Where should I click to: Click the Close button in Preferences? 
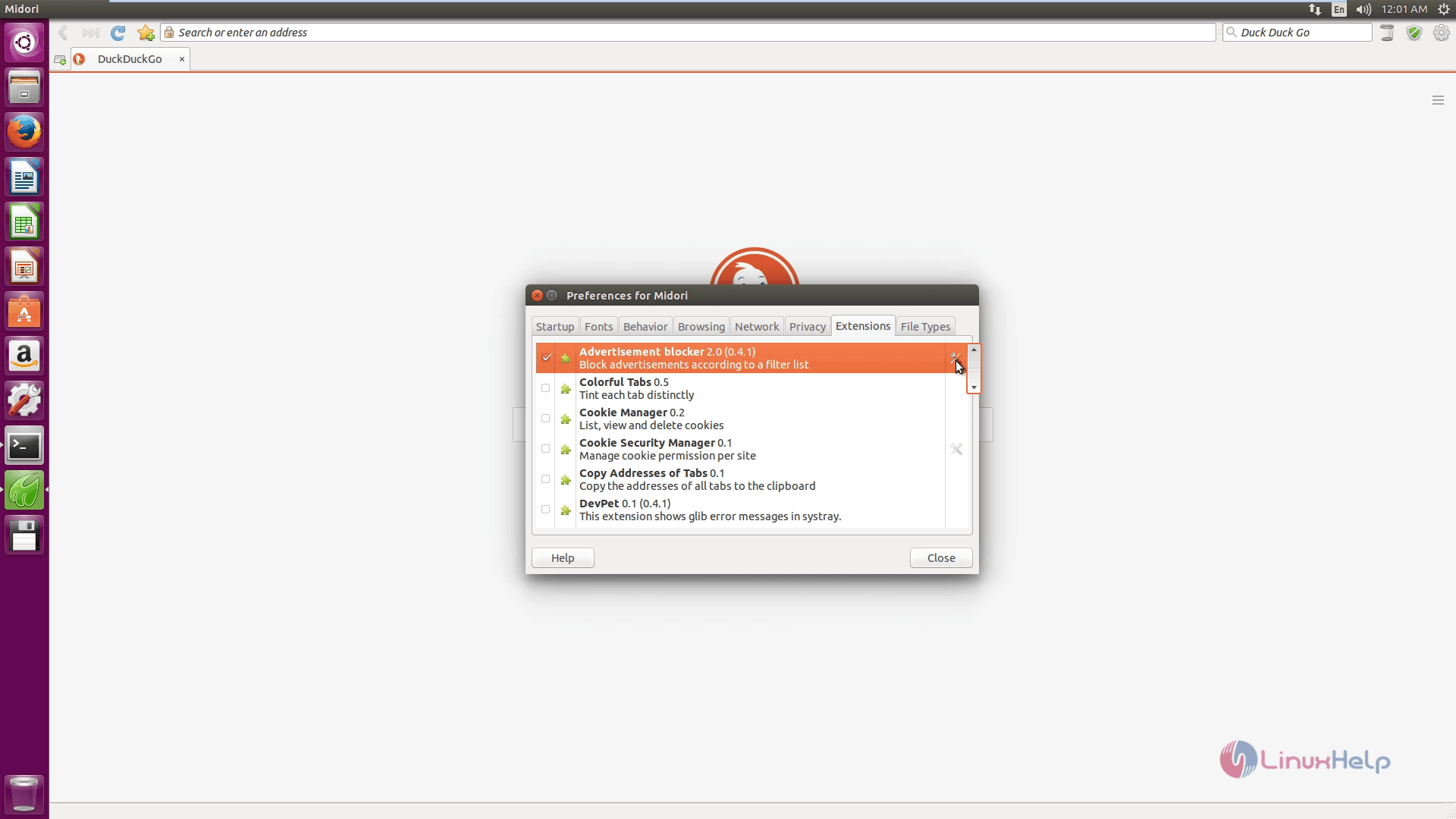[x=941, y=557]
